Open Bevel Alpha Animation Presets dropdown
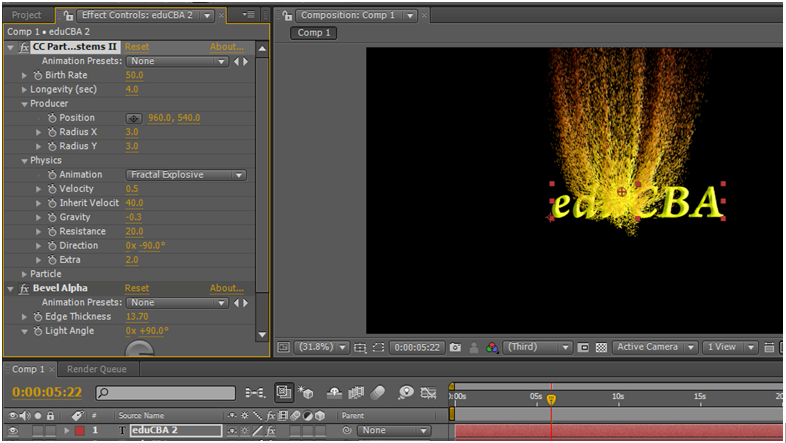 coord(177,303)
